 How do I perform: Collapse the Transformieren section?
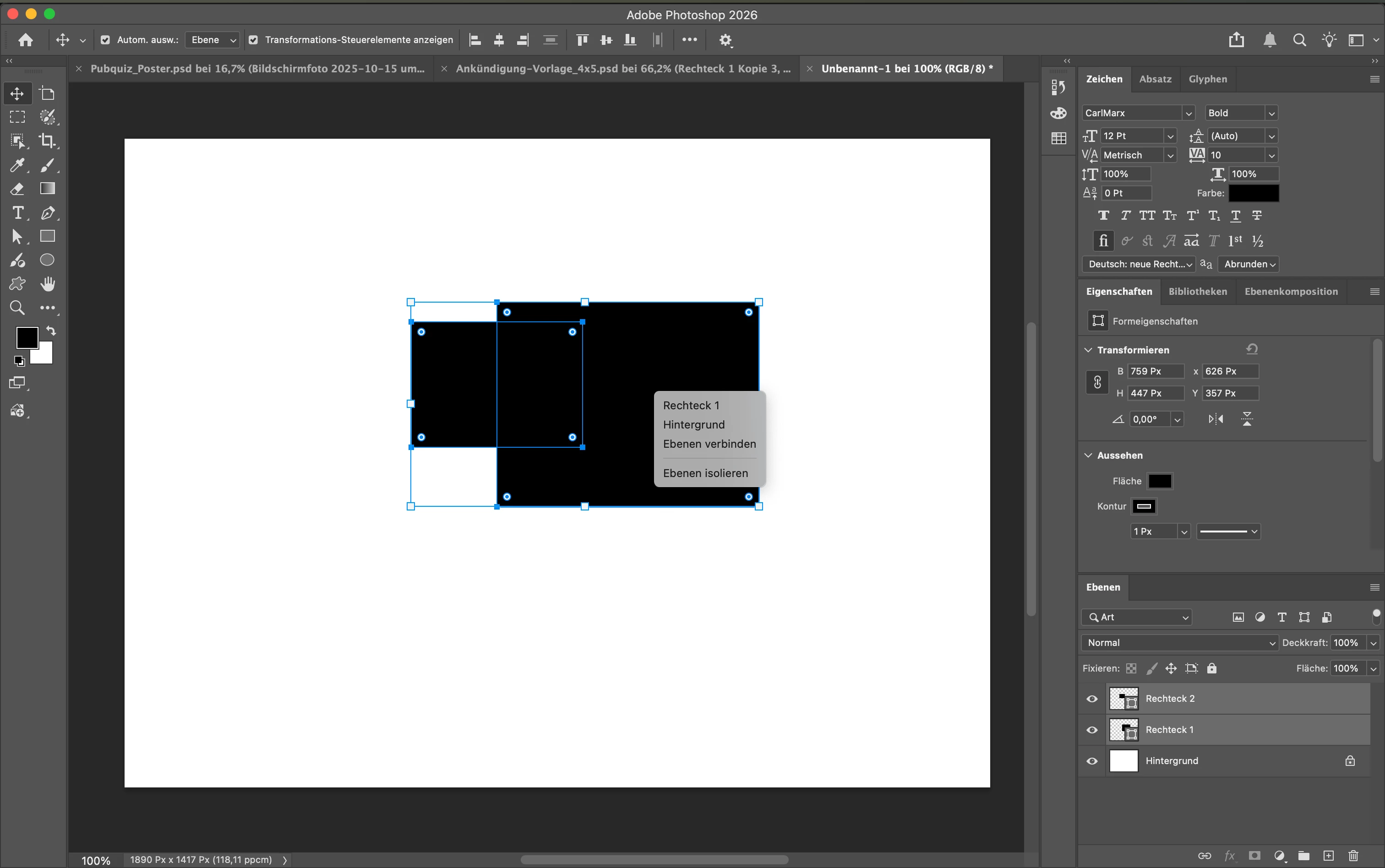coord(1088,350)
